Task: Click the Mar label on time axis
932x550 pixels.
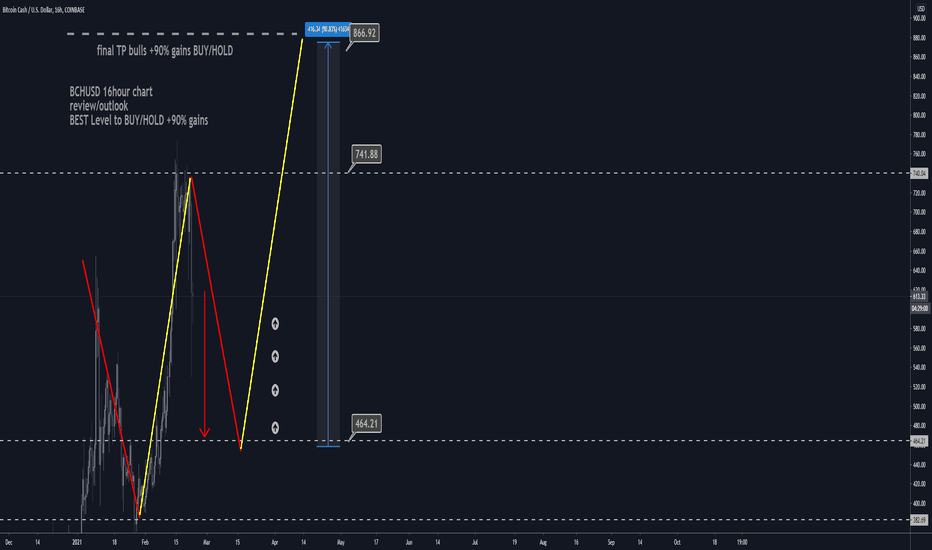Action: tap(206, 542)
